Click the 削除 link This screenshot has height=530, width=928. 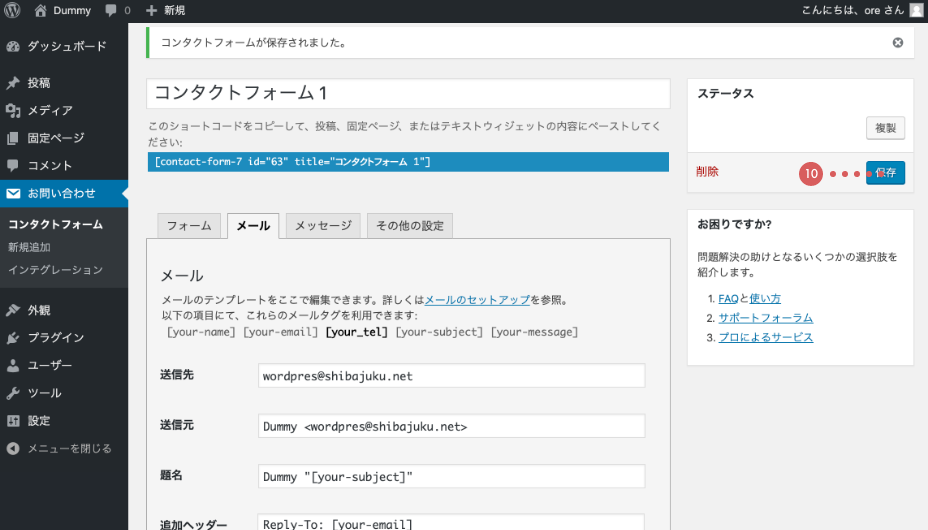pyautogui.click(x=707, y=172)
